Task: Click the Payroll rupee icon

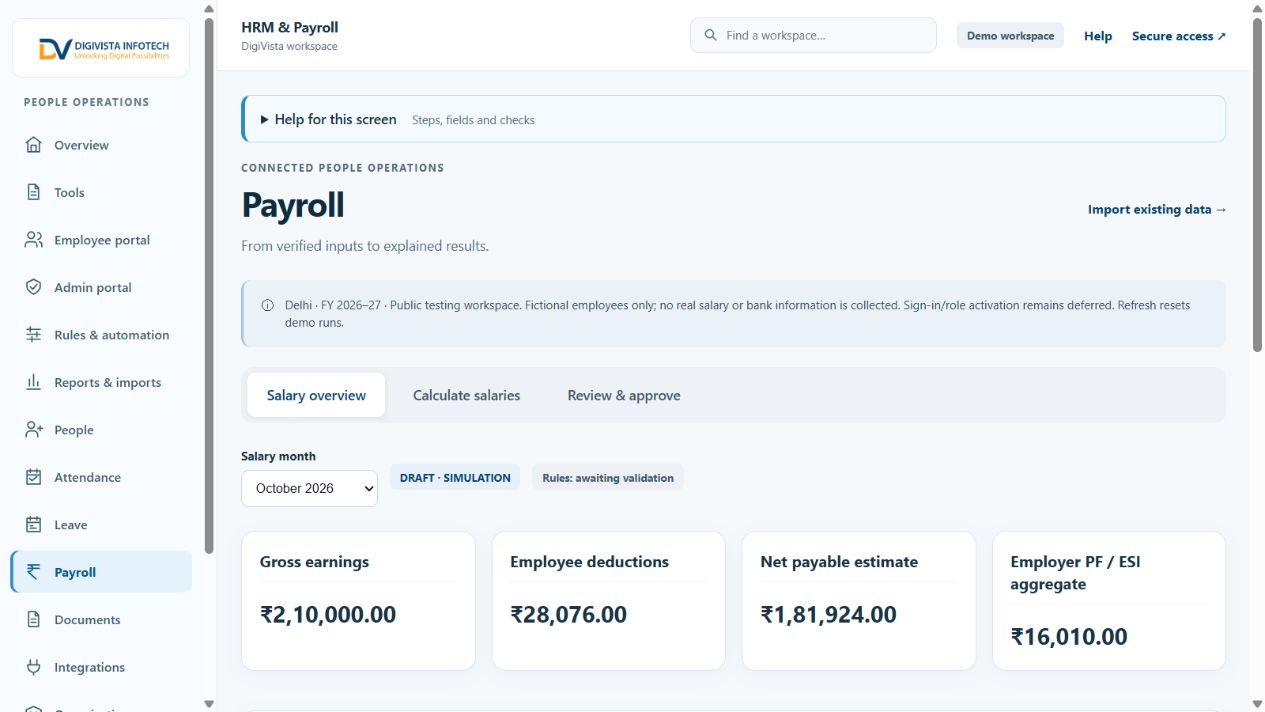Action: pos(34,572)
